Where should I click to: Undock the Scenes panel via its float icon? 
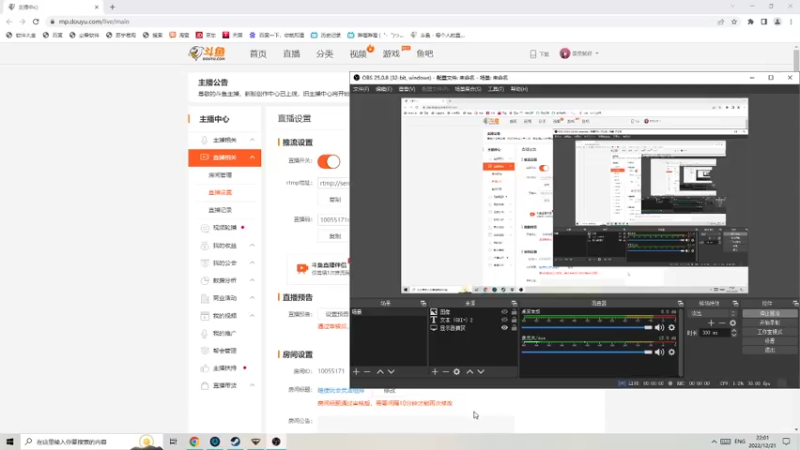point(423,303)
